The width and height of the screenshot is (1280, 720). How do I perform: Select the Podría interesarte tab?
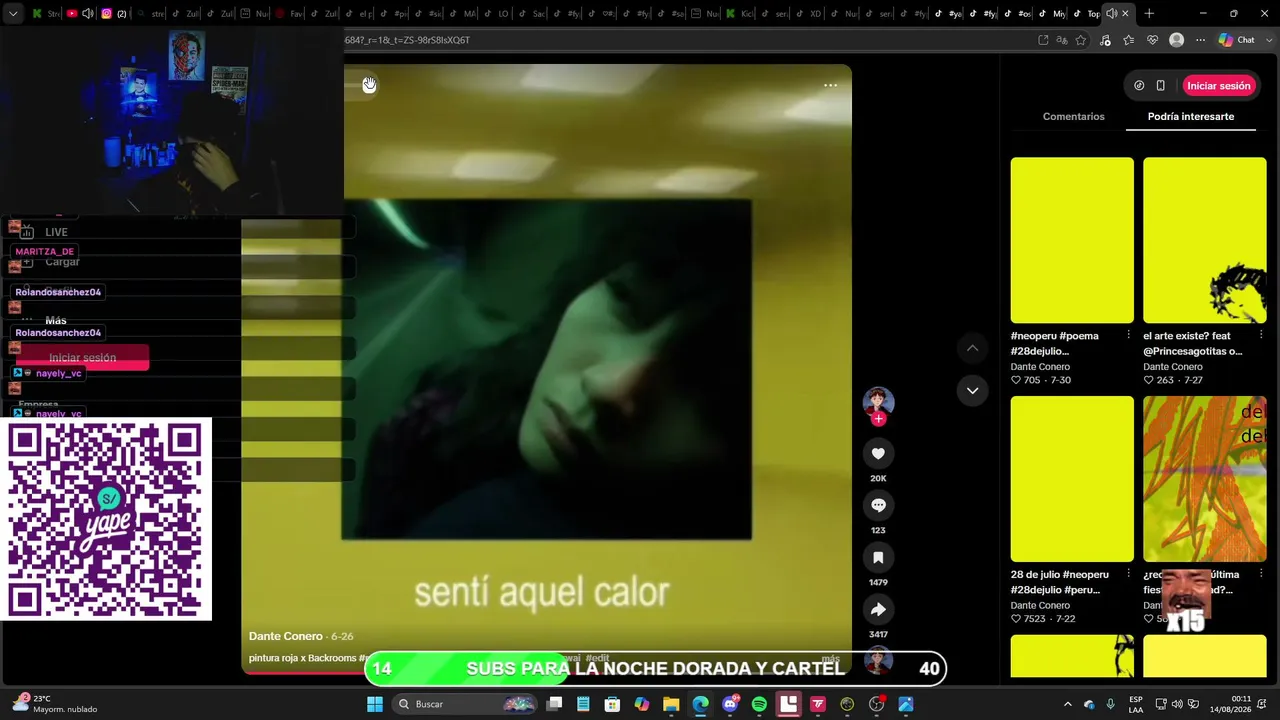click(1191, 117)
